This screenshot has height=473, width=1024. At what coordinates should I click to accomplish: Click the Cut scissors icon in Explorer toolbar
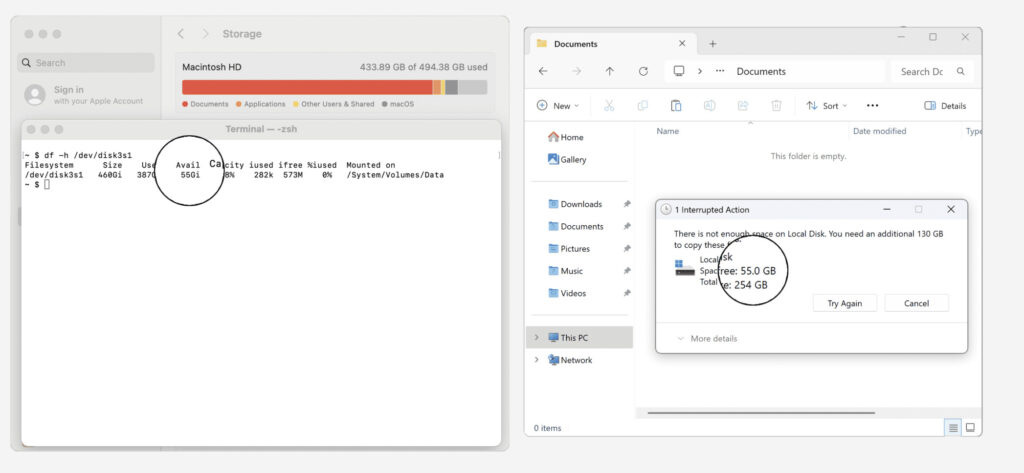click(x=609, y=106)
